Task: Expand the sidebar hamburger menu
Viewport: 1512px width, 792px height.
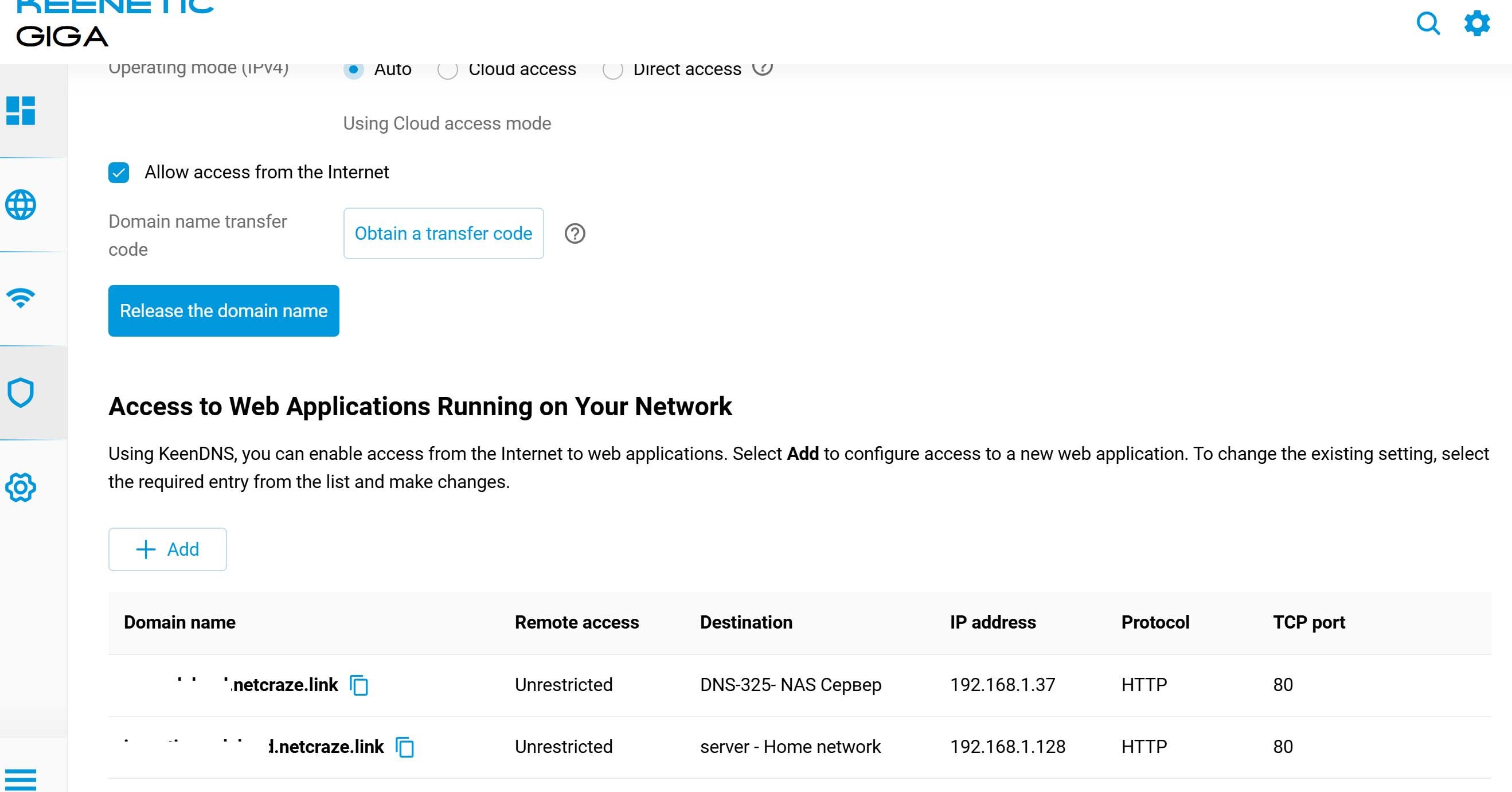Action: click(x=21, y=779)
